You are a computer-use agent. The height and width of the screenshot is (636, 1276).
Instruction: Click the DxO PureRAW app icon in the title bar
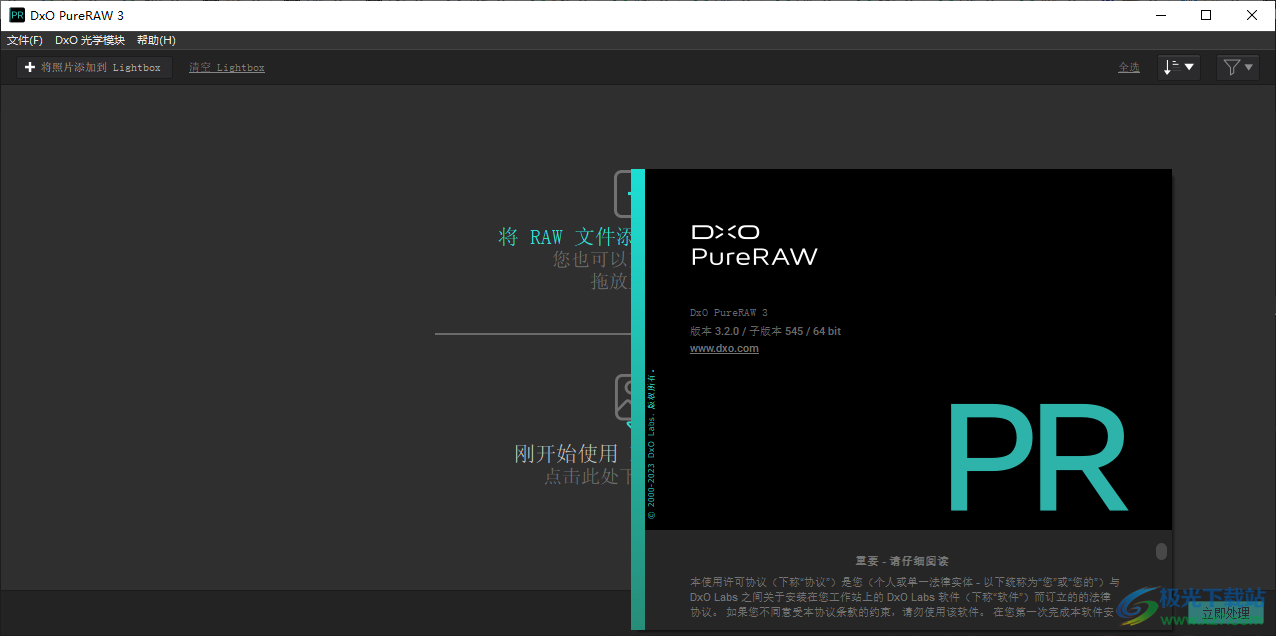(17, 15)
